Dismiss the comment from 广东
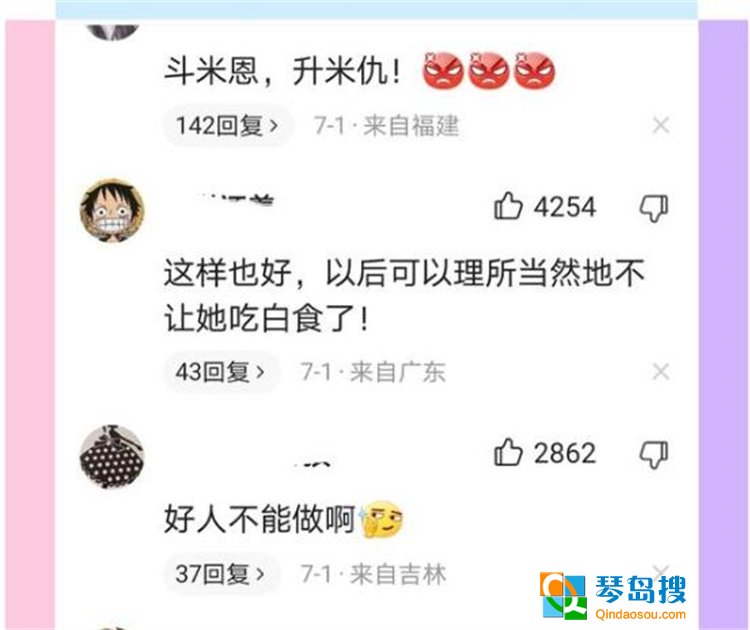 pyautogui.click(x=661, y=371)
